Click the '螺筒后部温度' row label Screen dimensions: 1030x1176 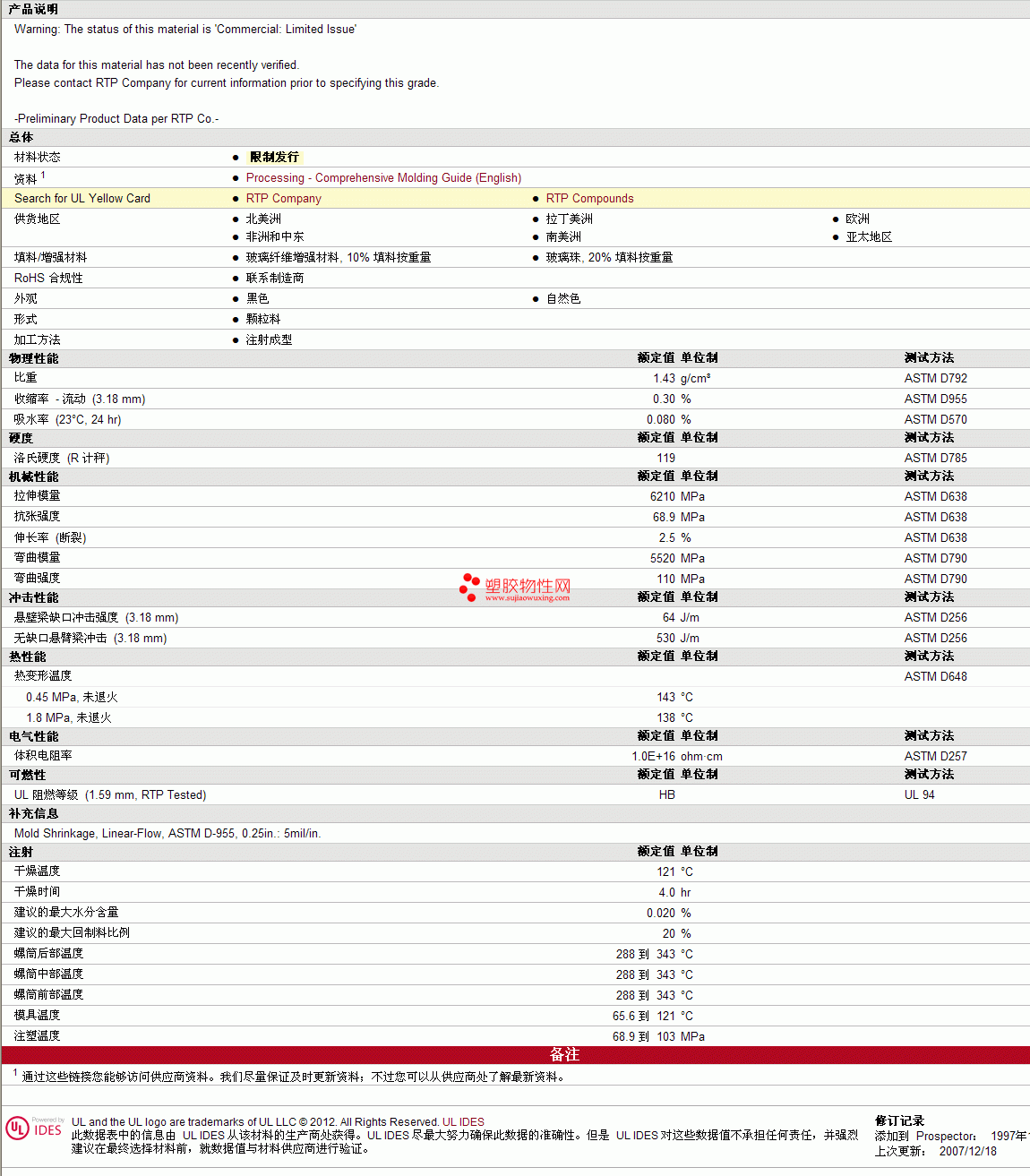tap(48, 954)
